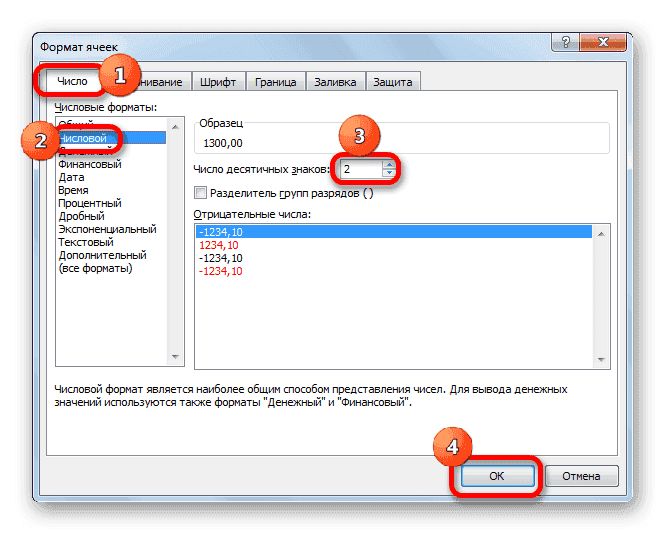Screen dimensions: 666x535
Task: Select the Экспоненциальный format
Action: pos(112,229)
